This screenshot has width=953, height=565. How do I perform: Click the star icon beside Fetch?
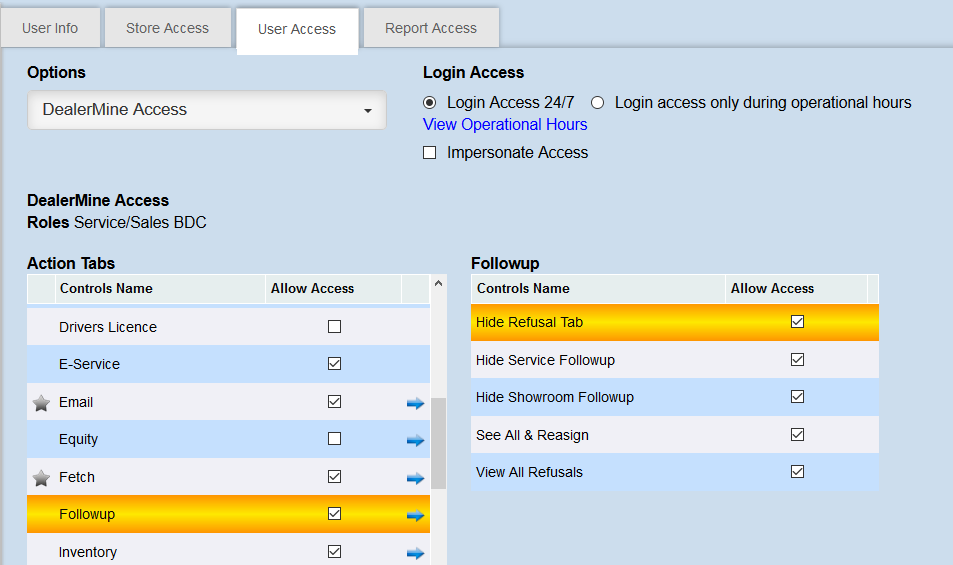pos(41,478)
